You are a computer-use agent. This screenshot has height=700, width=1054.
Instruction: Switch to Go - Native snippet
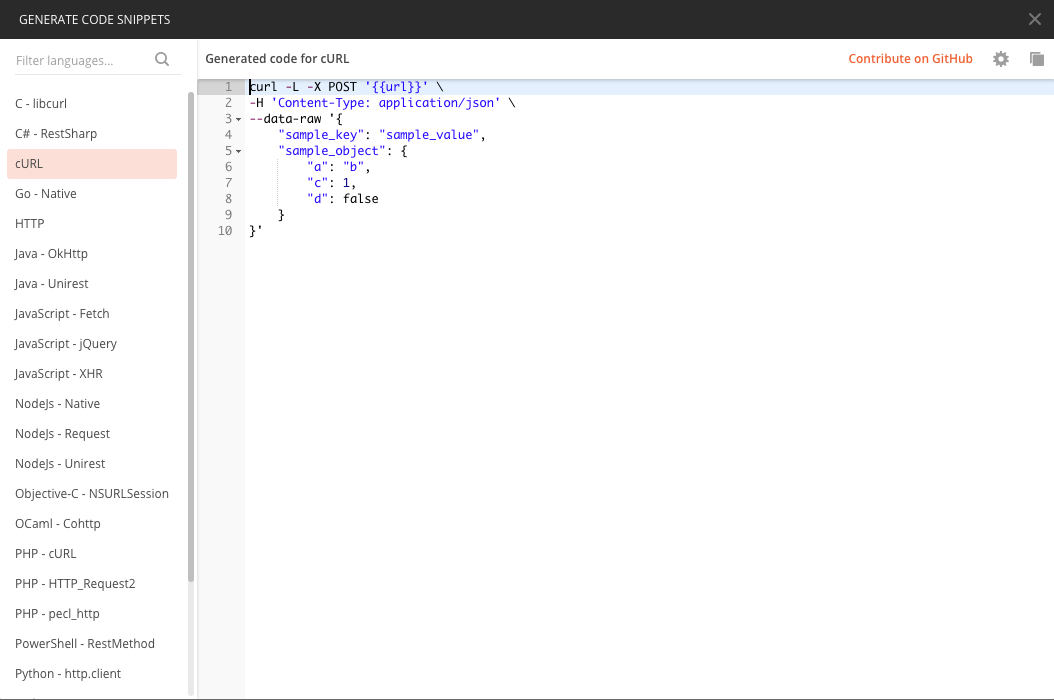click(x=48, y=193)
